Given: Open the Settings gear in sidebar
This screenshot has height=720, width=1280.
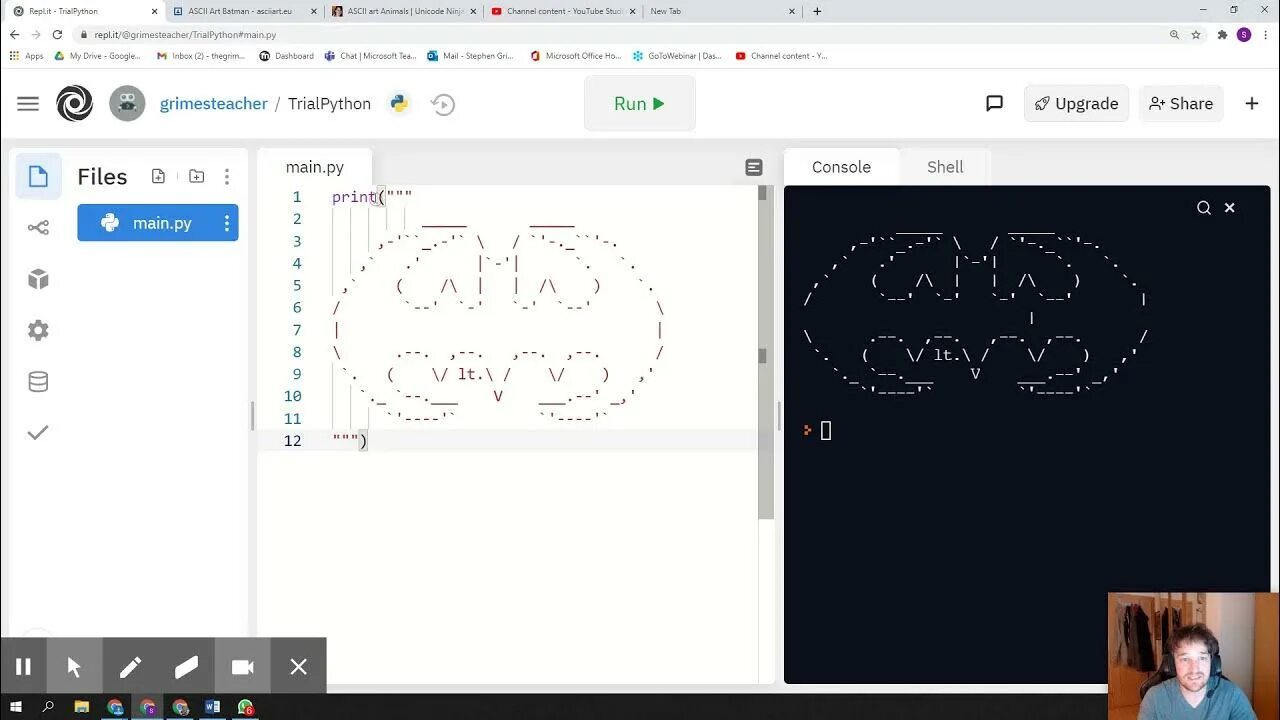Looking at the screenshot, I should (38, 330).
